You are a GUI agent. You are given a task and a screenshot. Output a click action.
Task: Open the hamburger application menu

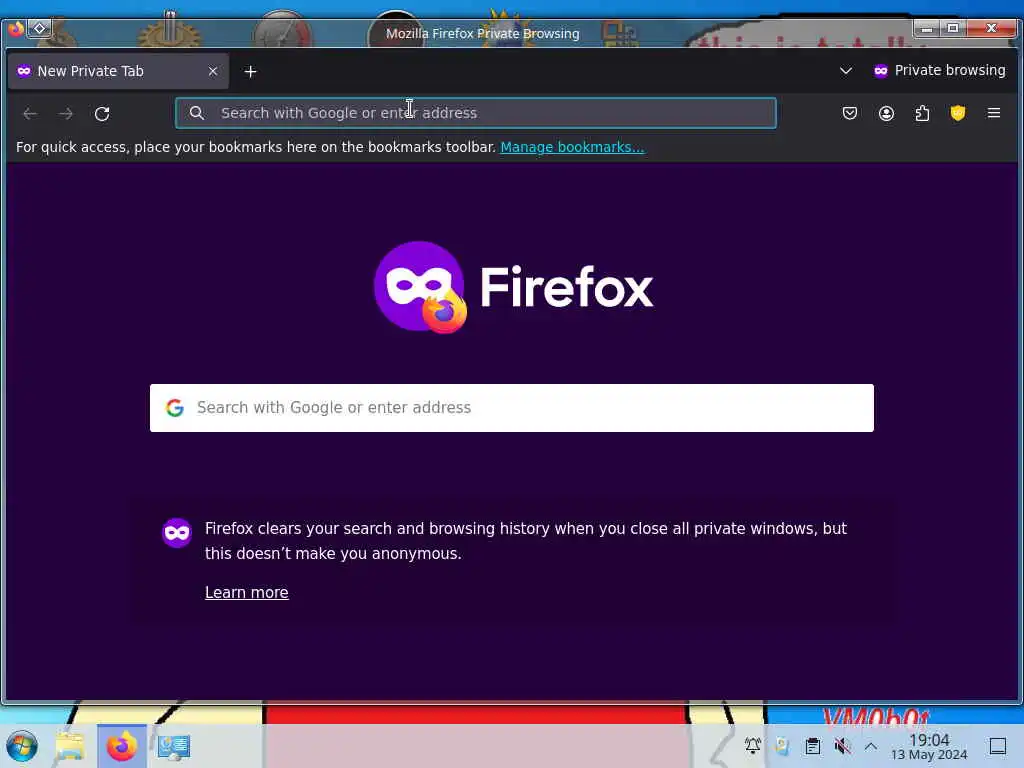(994, 114)
